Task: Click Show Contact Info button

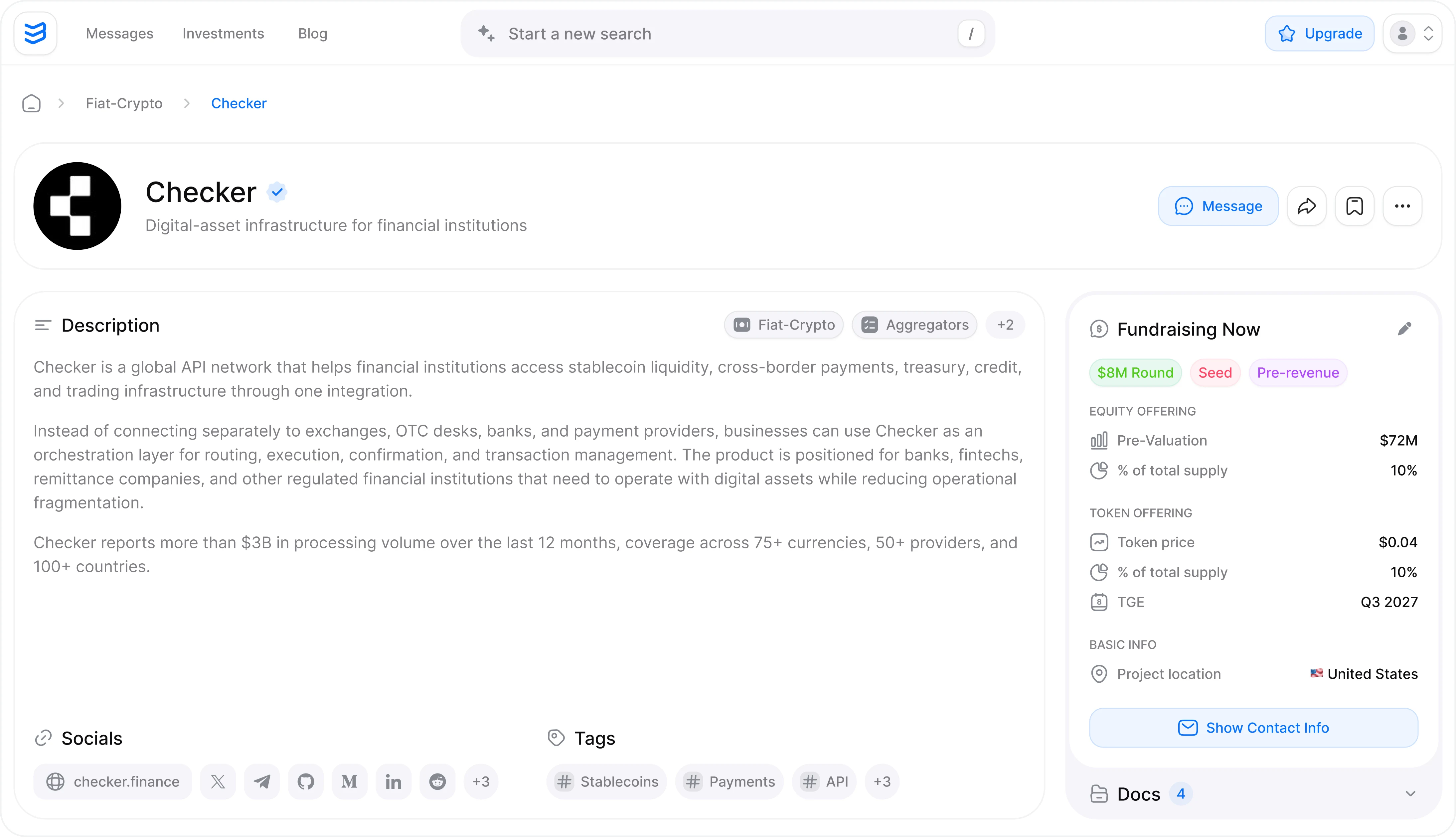Action: click(1254, 728)
